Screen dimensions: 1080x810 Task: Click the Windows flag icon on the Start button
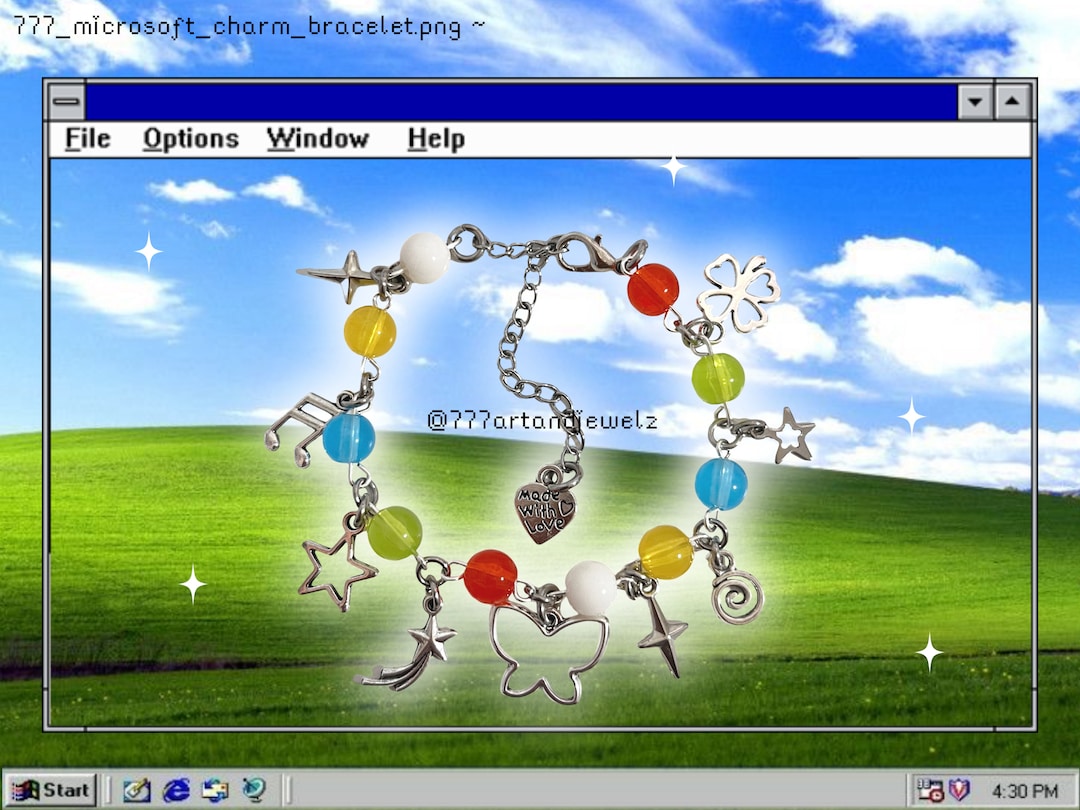24,790
